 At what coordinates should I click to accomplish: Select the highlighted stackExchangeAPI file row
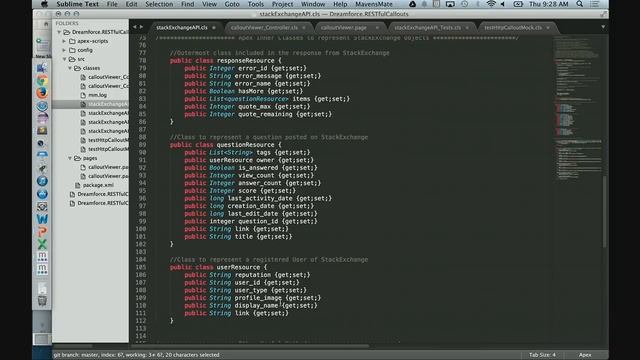click(91, 104)
